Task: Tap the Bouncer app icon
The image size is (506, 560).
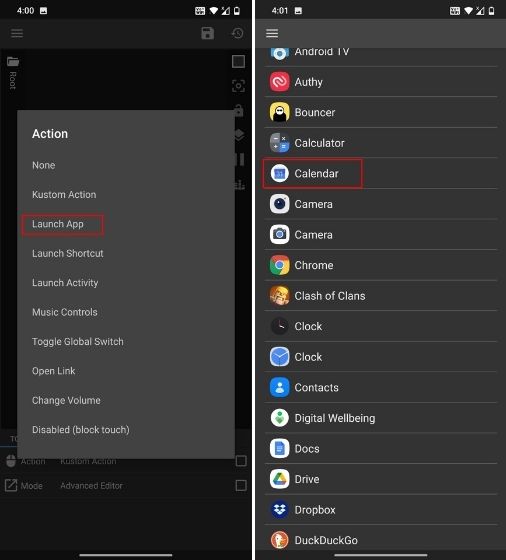Action: coord(279,112)
